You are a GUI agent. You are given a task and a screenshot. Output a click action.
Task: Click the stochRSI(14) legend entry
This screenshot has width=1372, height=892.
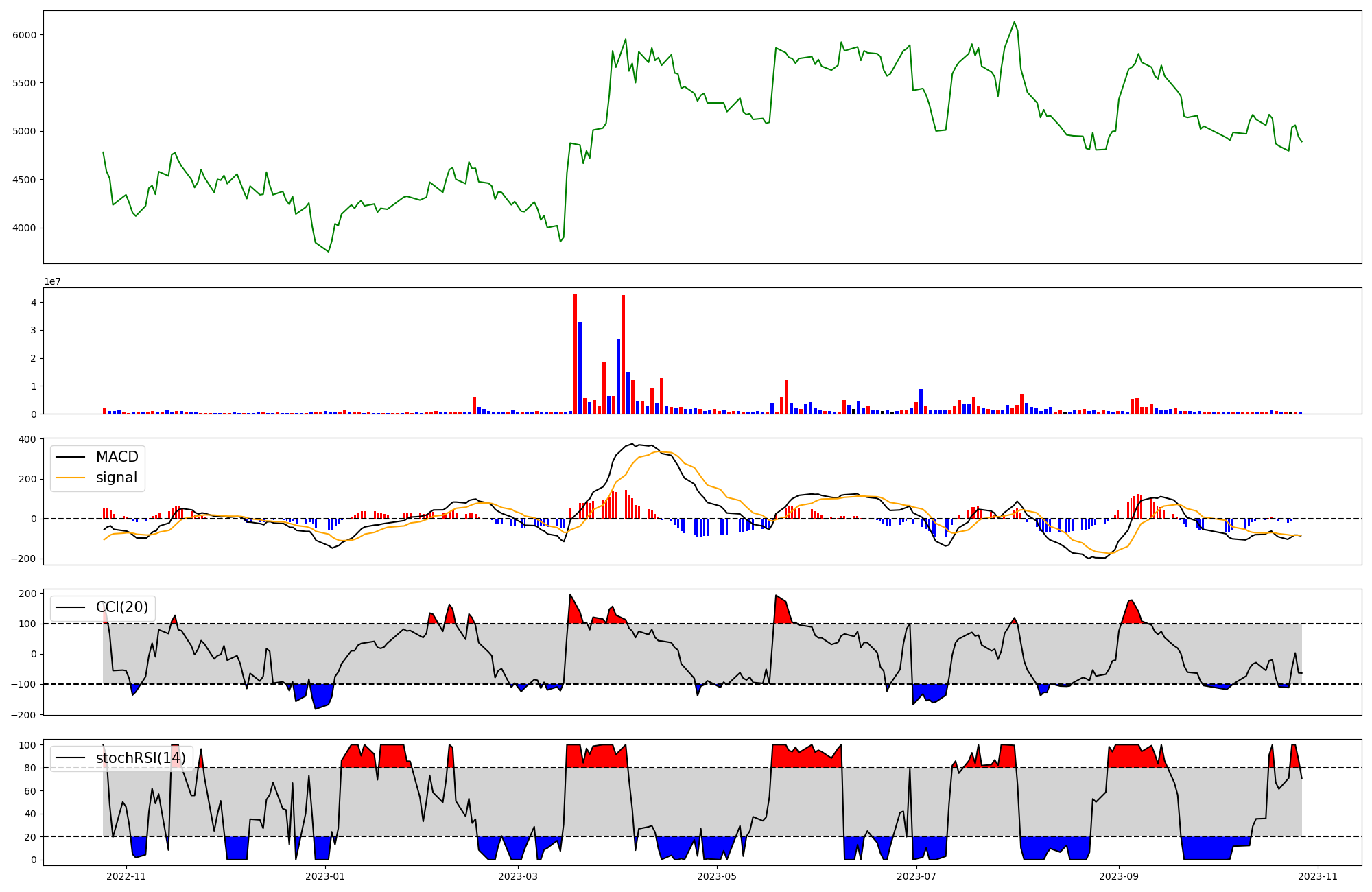coord(140,758)
